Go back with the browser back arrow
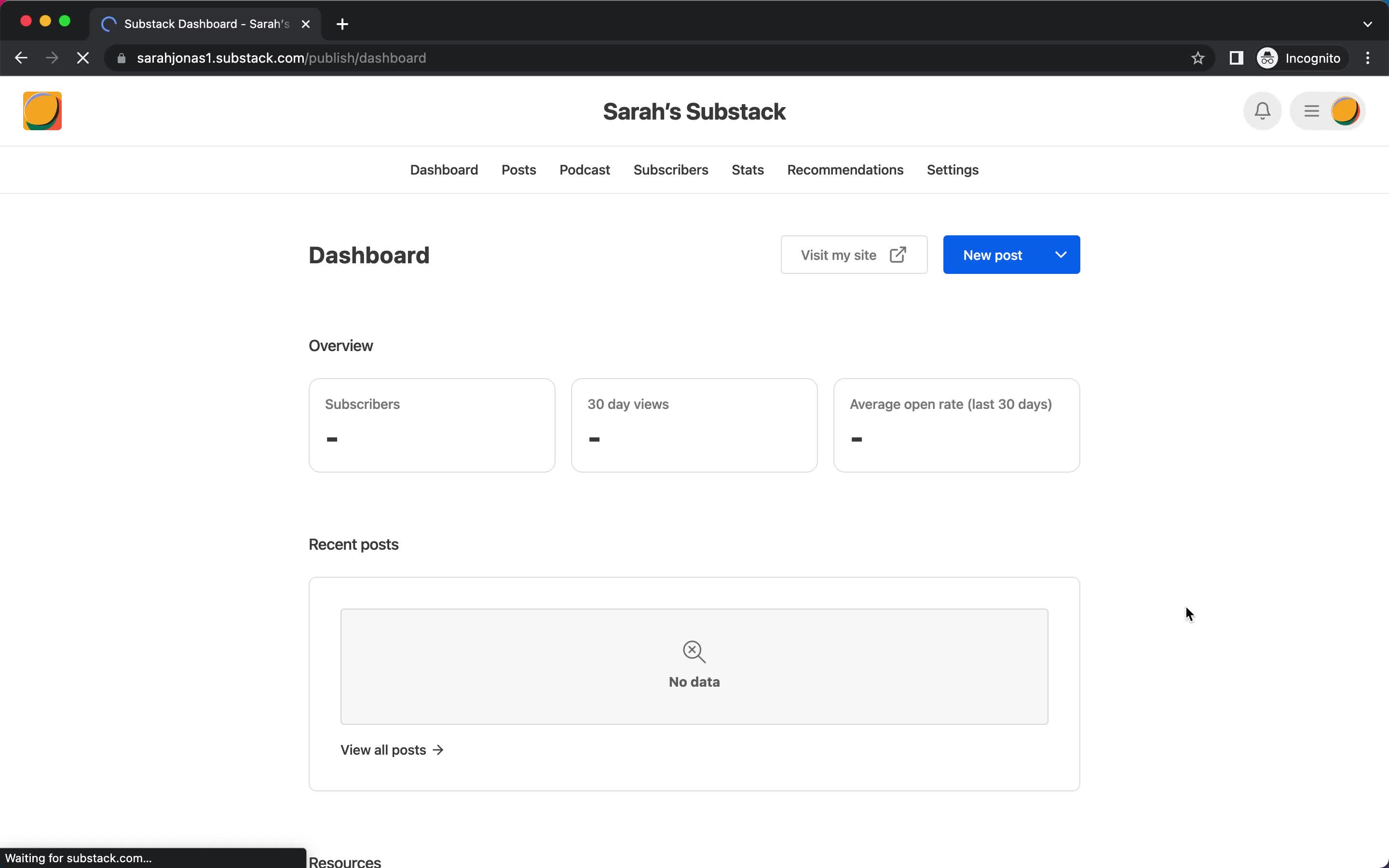Image resolution: width=1389 pixels, height=868 pixels. (x=21, y=58)
